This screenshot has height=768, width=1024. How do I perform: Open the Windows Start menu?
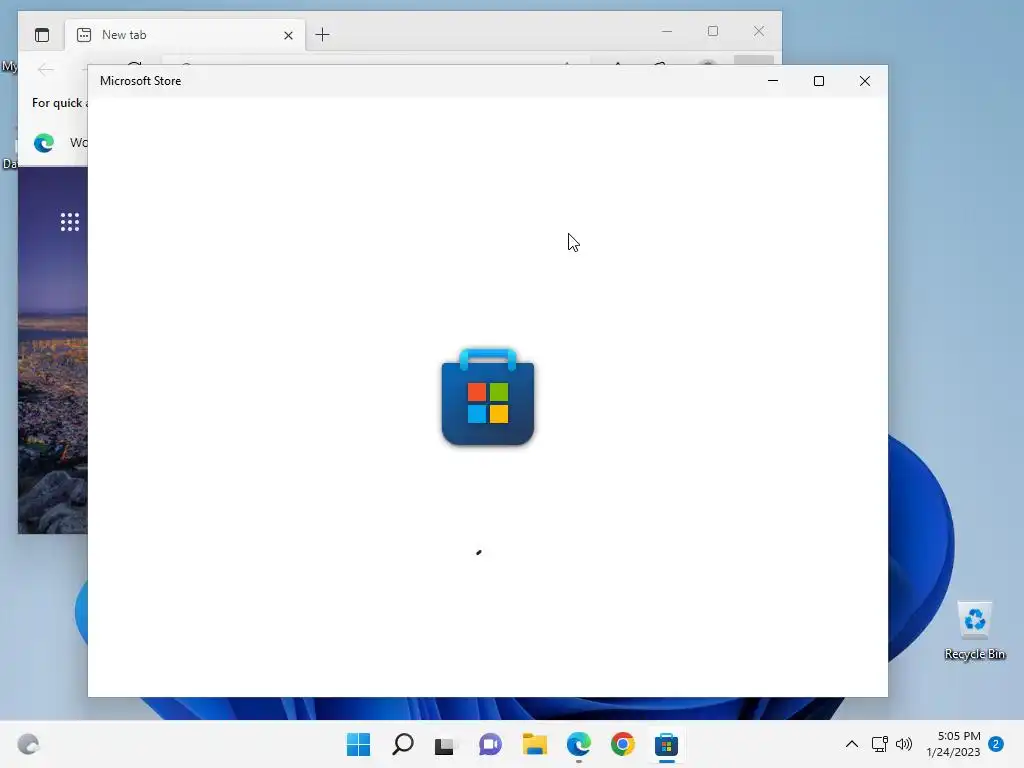tap(358, 744)
